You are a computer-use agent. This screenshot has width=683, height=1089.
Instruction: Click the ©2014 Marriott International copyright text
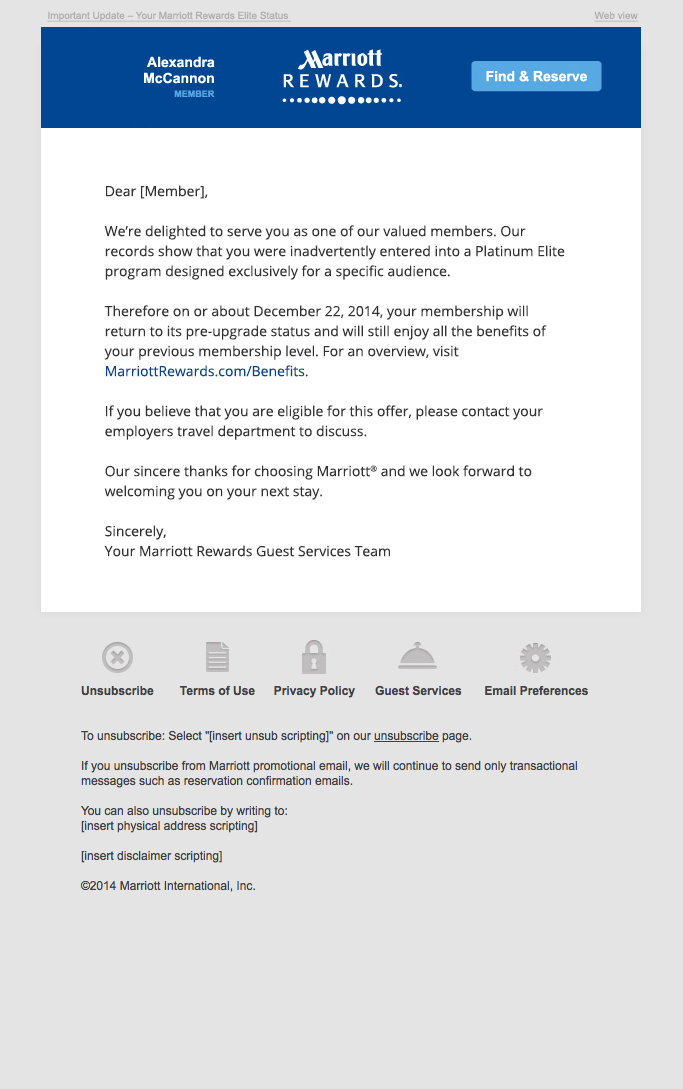point(168,886)
